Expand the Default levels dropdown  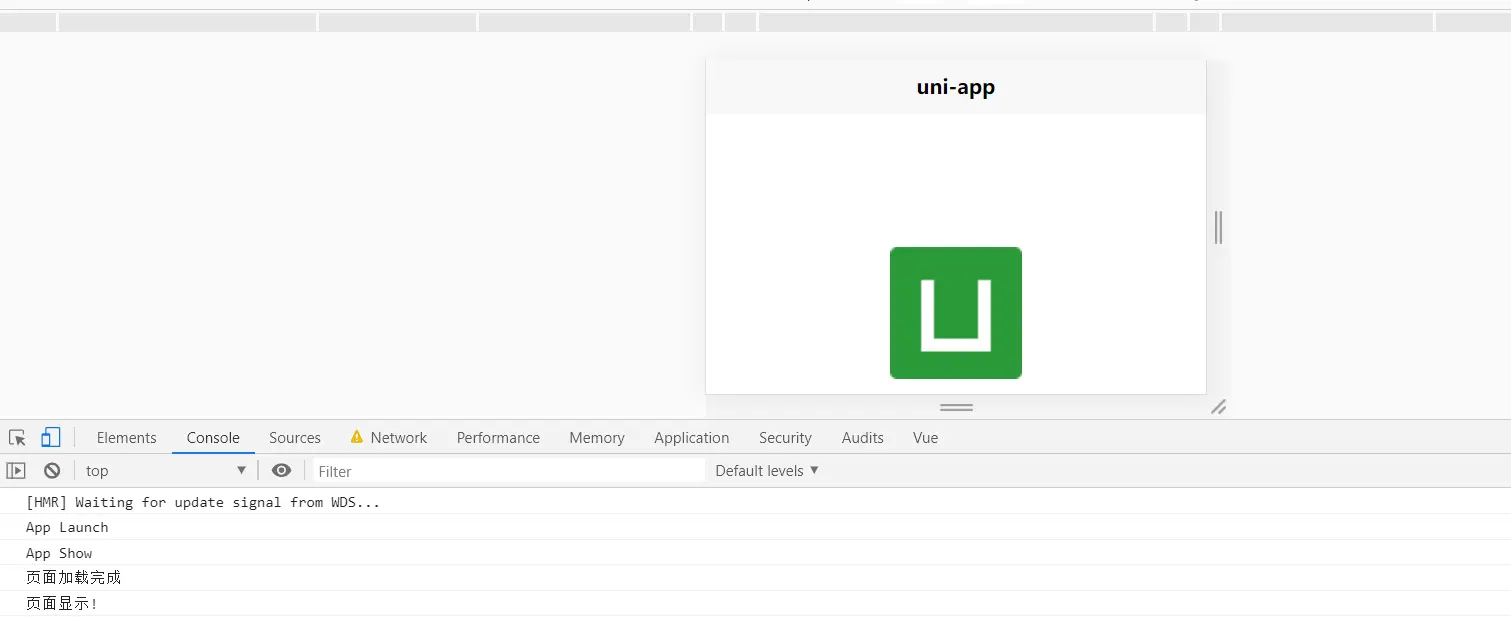[x=767, y=470]
